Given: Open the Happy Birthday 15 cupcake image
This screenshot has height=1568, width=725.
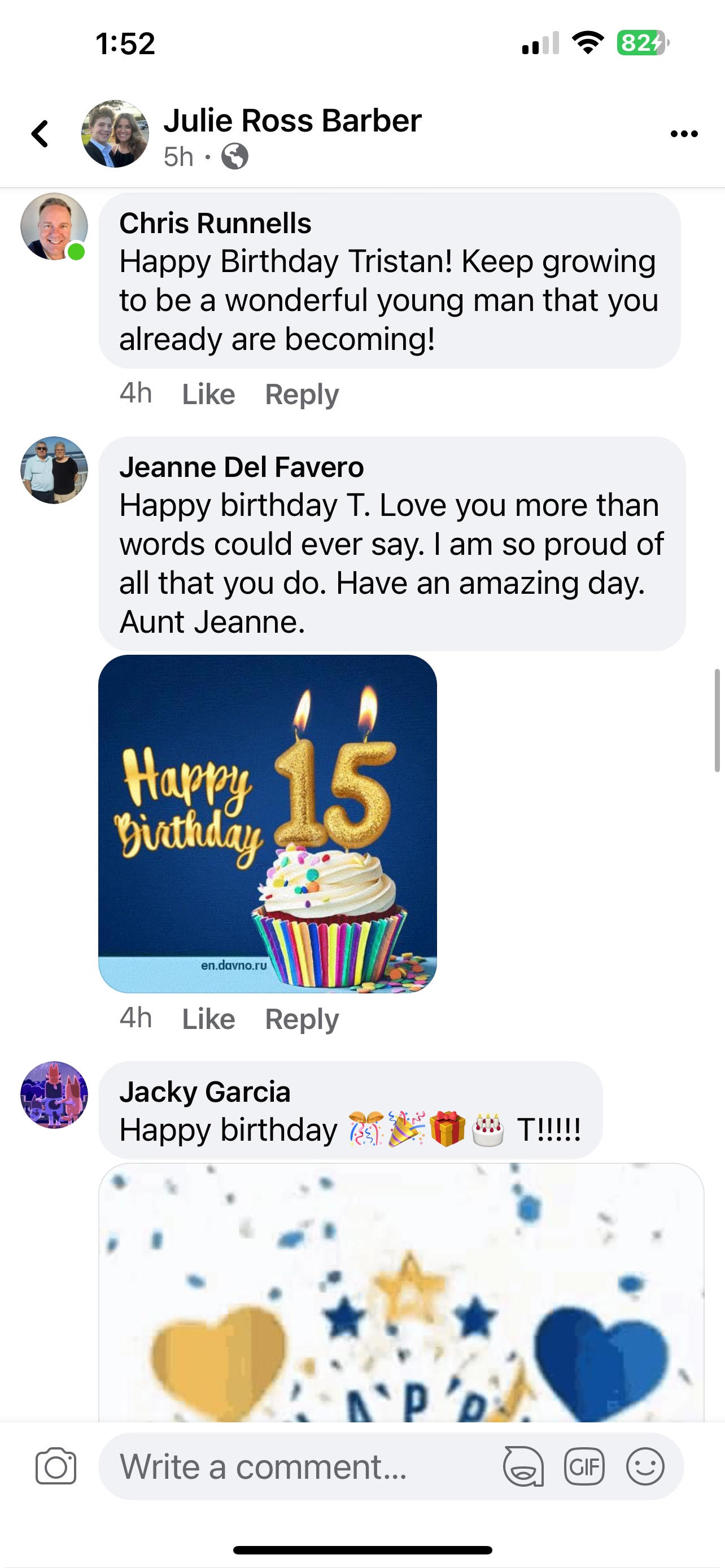Looking at the screenshot, I should click(x=268, y=824).
